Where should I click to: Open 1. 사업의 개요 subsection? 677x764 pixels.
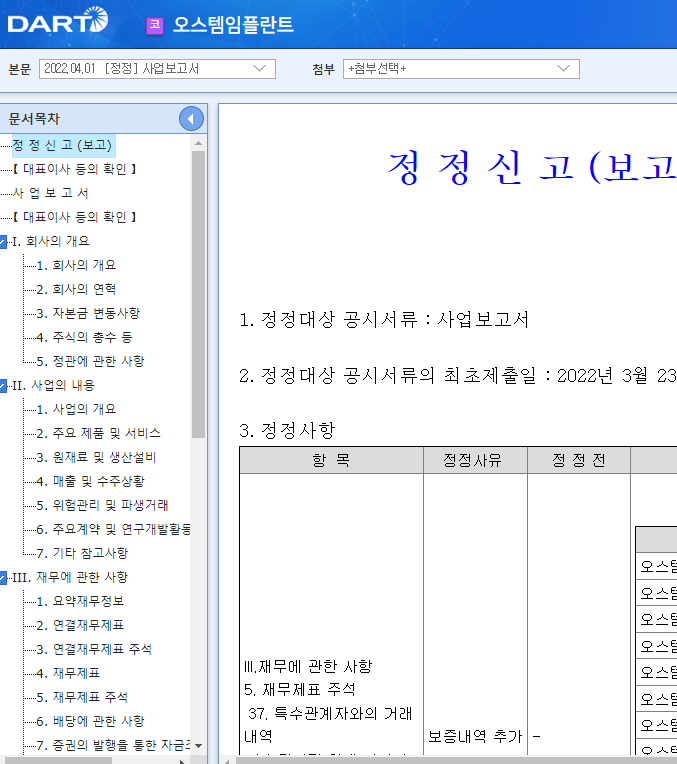76,409
